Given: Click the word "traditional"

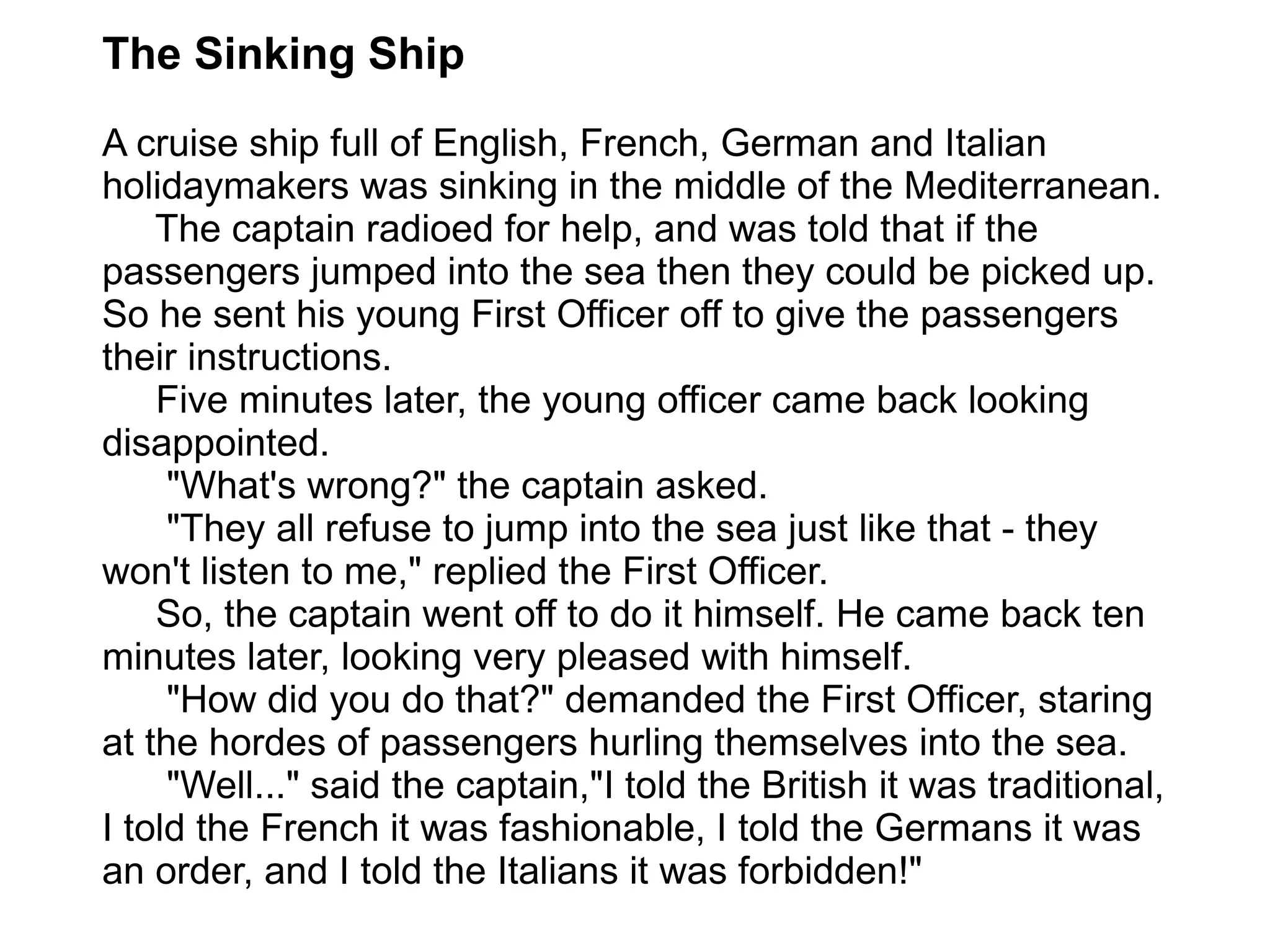Looking at the screenshot, I should pyautogui.click(x=1075, y=785).
